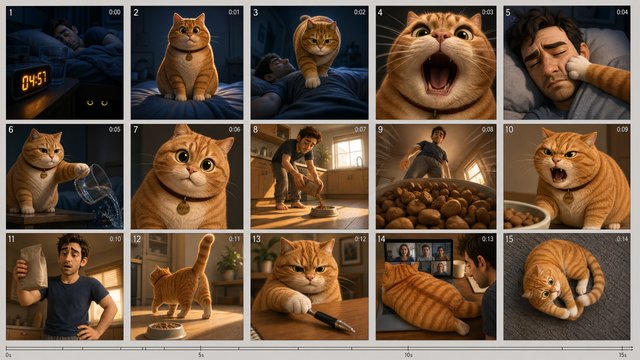Screen dimensions: 640x360
Task: Select frame 6 cat tipping water glass
Action: [x=64, y=177]
